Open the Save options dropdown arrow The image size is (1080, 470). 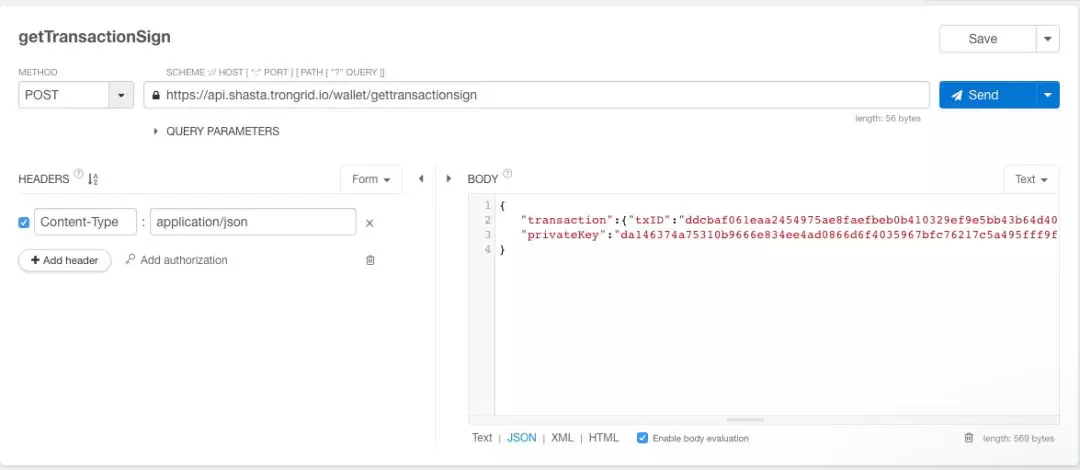[1047, 39]
